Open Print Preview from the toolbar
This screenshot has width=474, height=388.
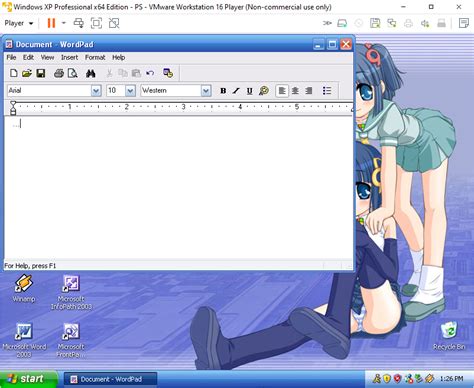(x=72, y=73)
